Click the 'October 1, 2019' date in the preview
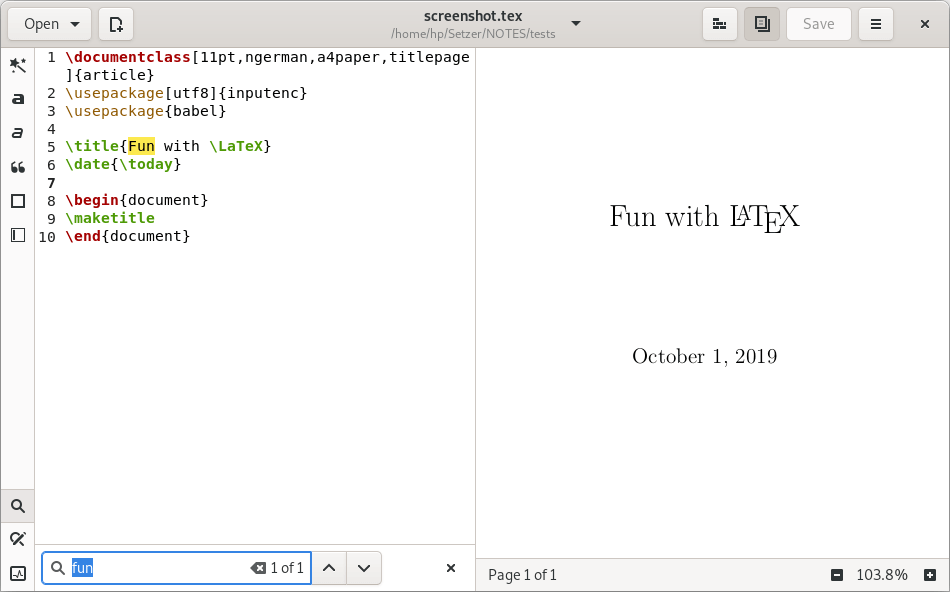The height and width of the screenshot is (592, 950). tap(705, 356)
